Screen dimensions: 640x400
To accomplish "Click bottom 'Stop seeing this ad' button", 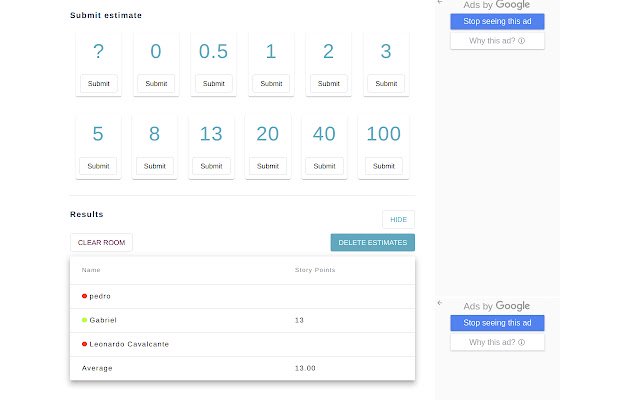I will (x=497, y=323).
